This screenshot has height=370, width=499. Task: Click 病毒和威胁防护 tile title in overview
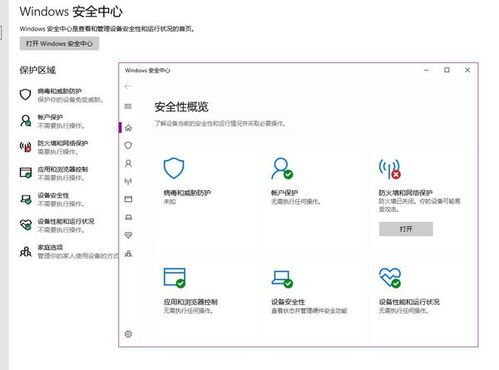(187, 193)
